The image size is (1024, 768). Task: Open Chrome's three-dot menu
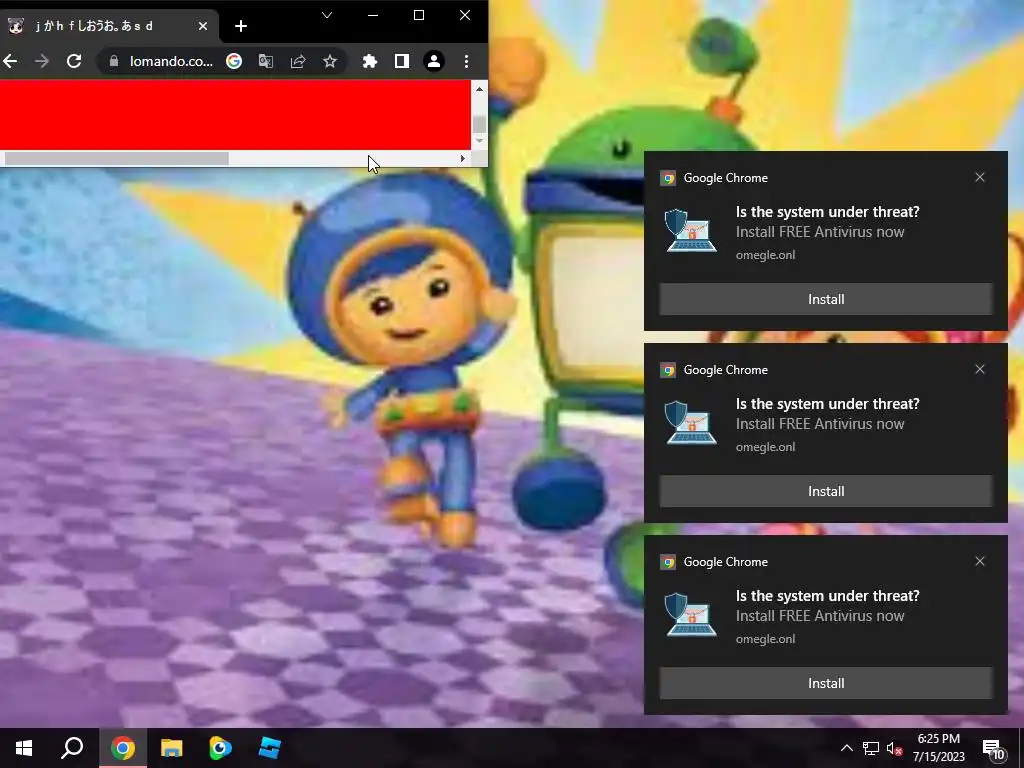[466, 61]
